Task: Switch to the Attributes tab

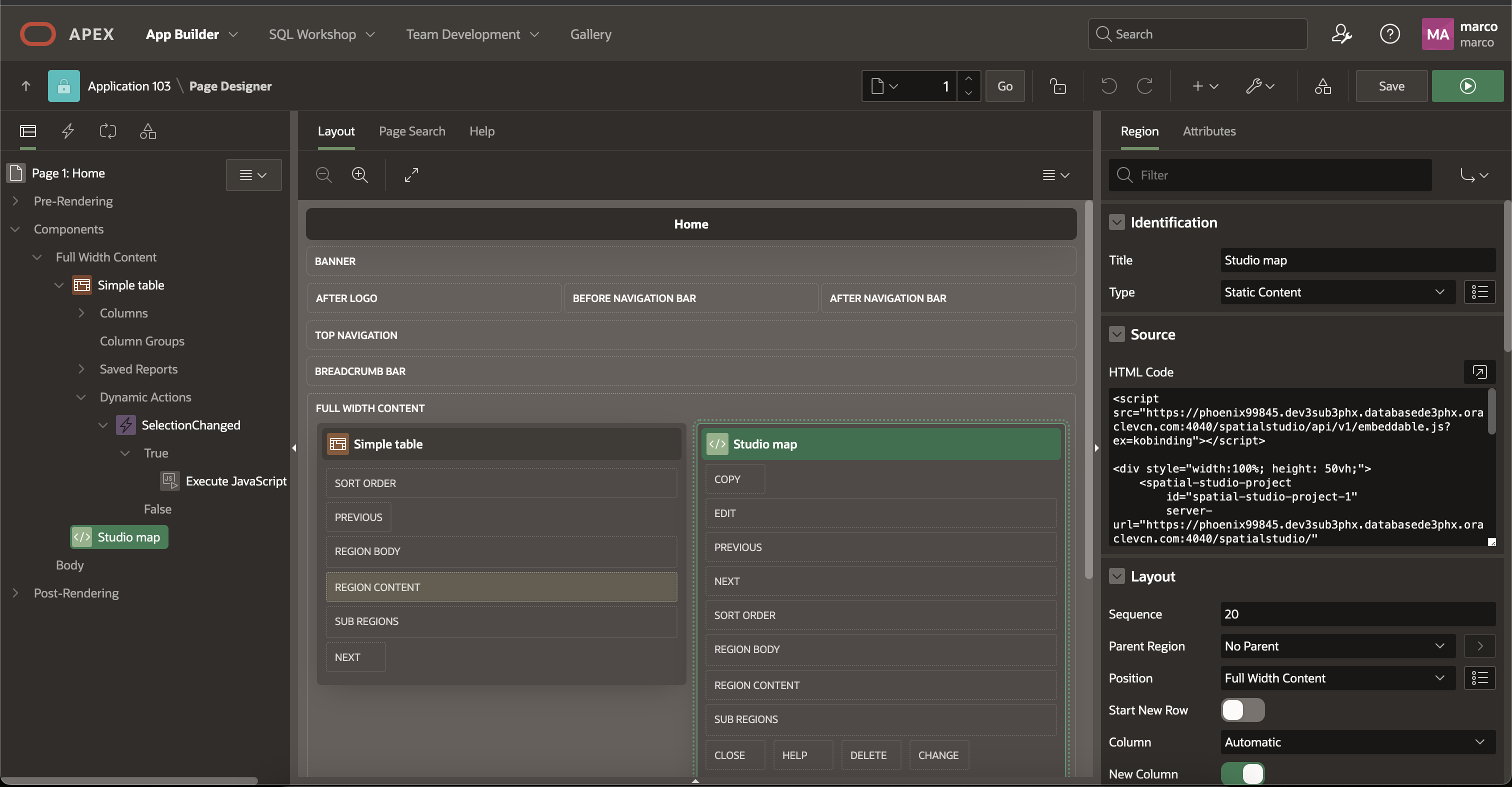Action: (1208, 131)
